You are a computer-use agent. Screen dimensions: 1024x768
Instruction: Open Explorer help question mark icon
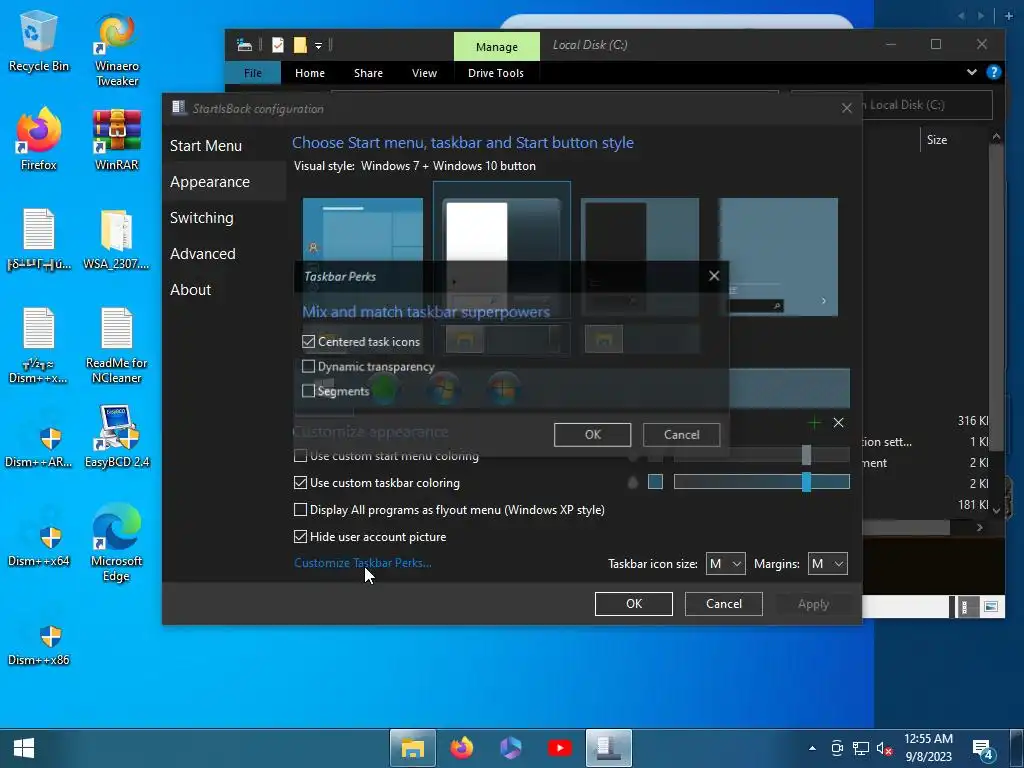pos(993,72)
